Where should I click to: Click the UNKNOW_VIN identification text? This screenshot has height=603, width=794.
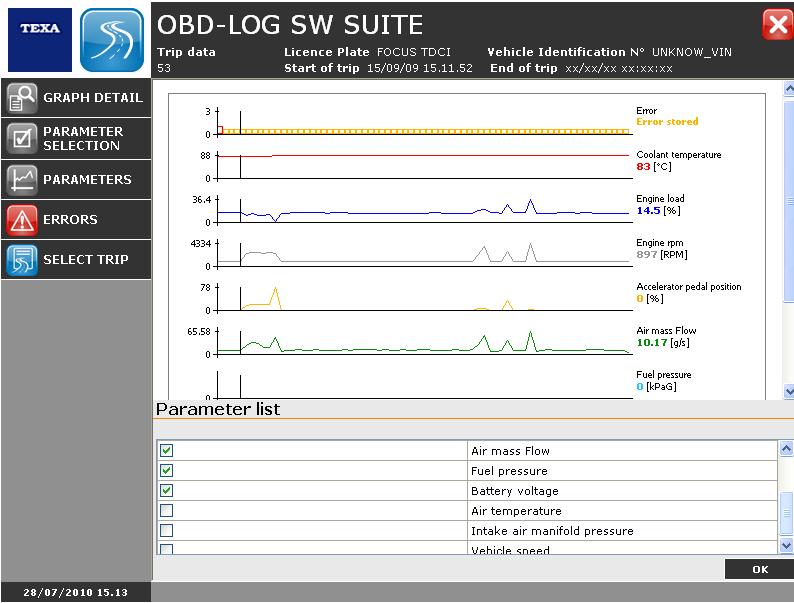click(692, 52)
